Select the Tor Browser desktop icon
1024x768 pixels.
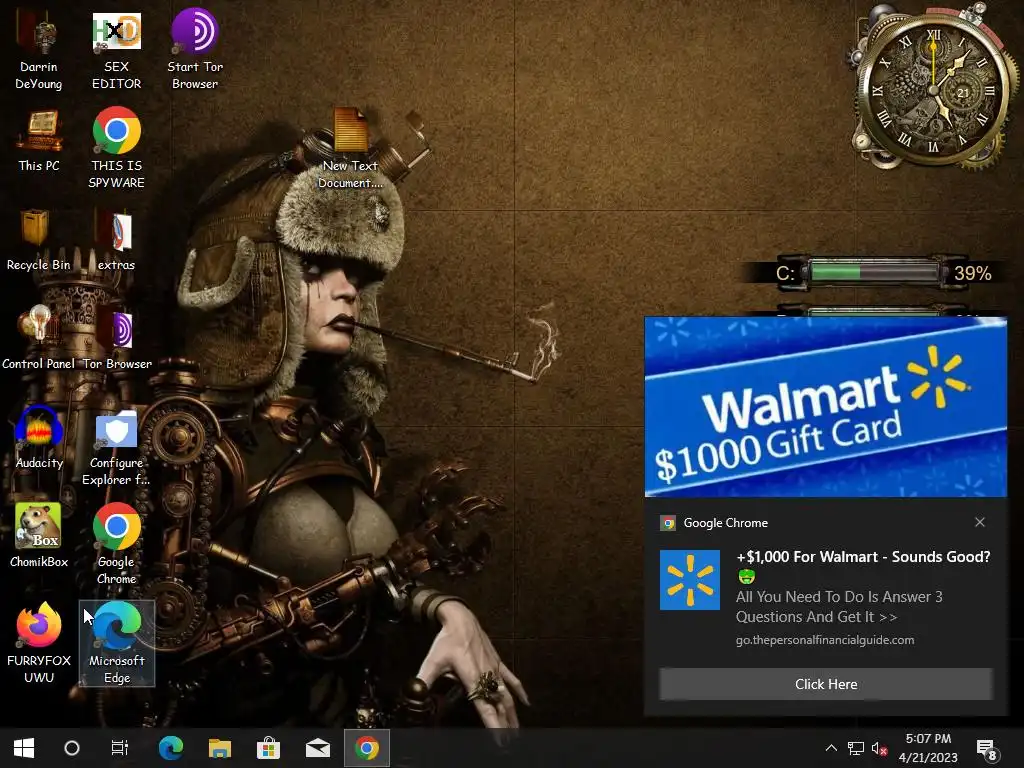point(117,339)
